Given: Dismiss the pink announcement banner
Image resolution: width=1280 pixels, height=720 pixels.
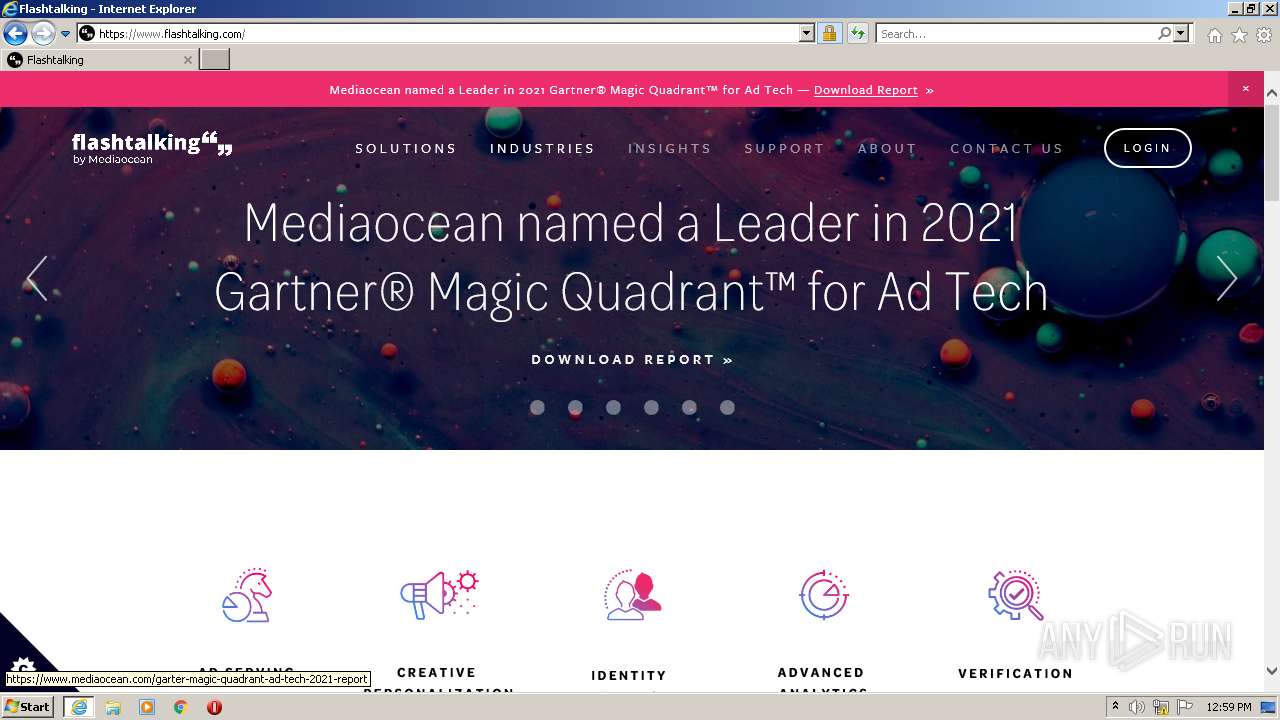Looking at the screenshot, I should click(1245, 89).
